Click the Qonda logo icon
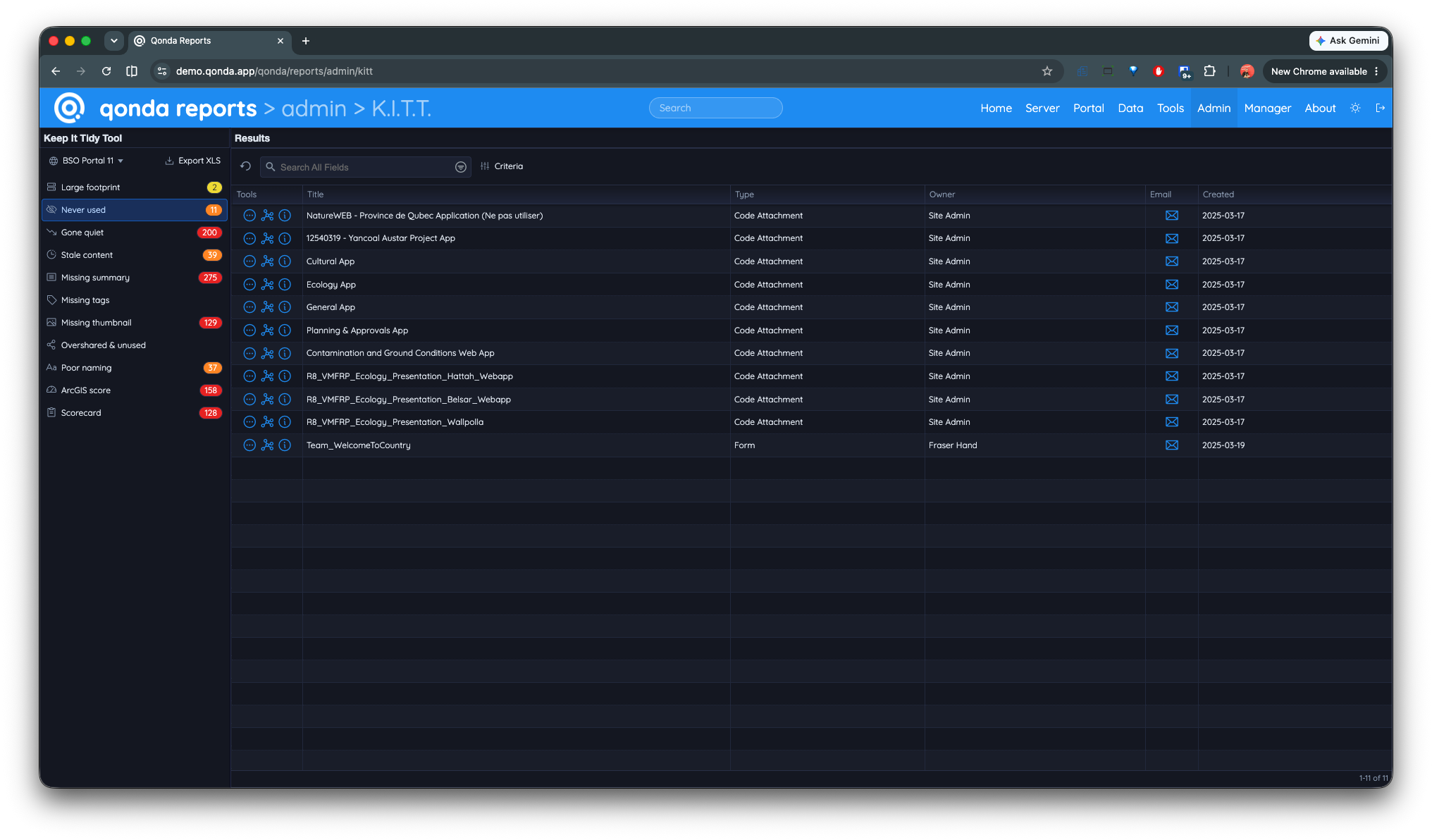Screen dimensions: 1432x840 70,108
